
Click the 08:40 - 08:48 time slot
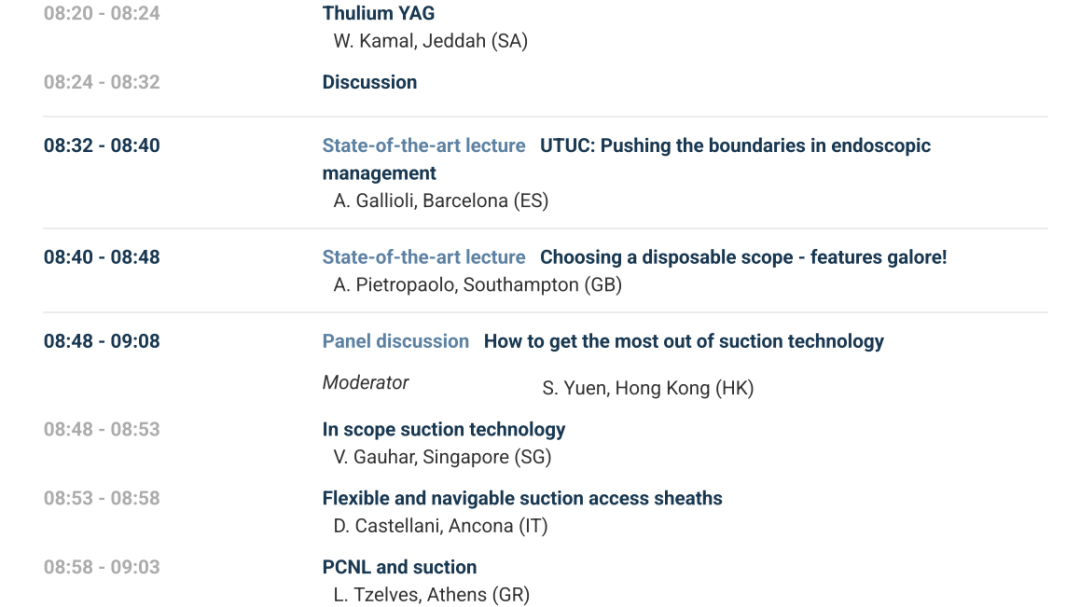(101, 257)
